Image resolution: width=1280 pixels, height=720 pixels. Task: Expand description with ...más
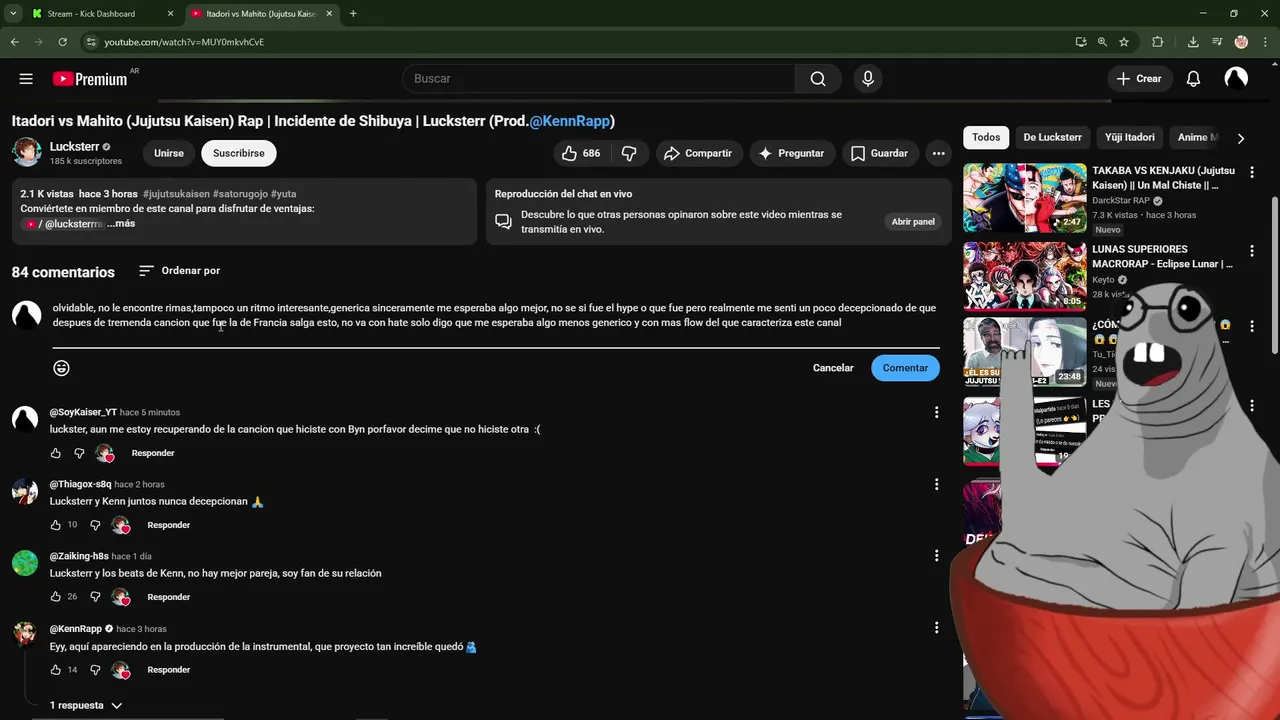tap(121, 224)
